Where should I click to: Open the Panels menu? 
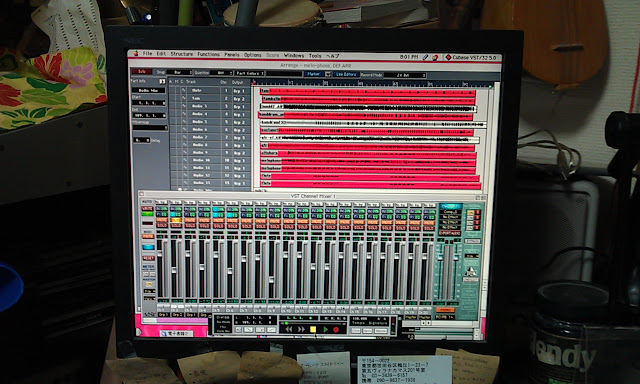click(x=232, y=55)
